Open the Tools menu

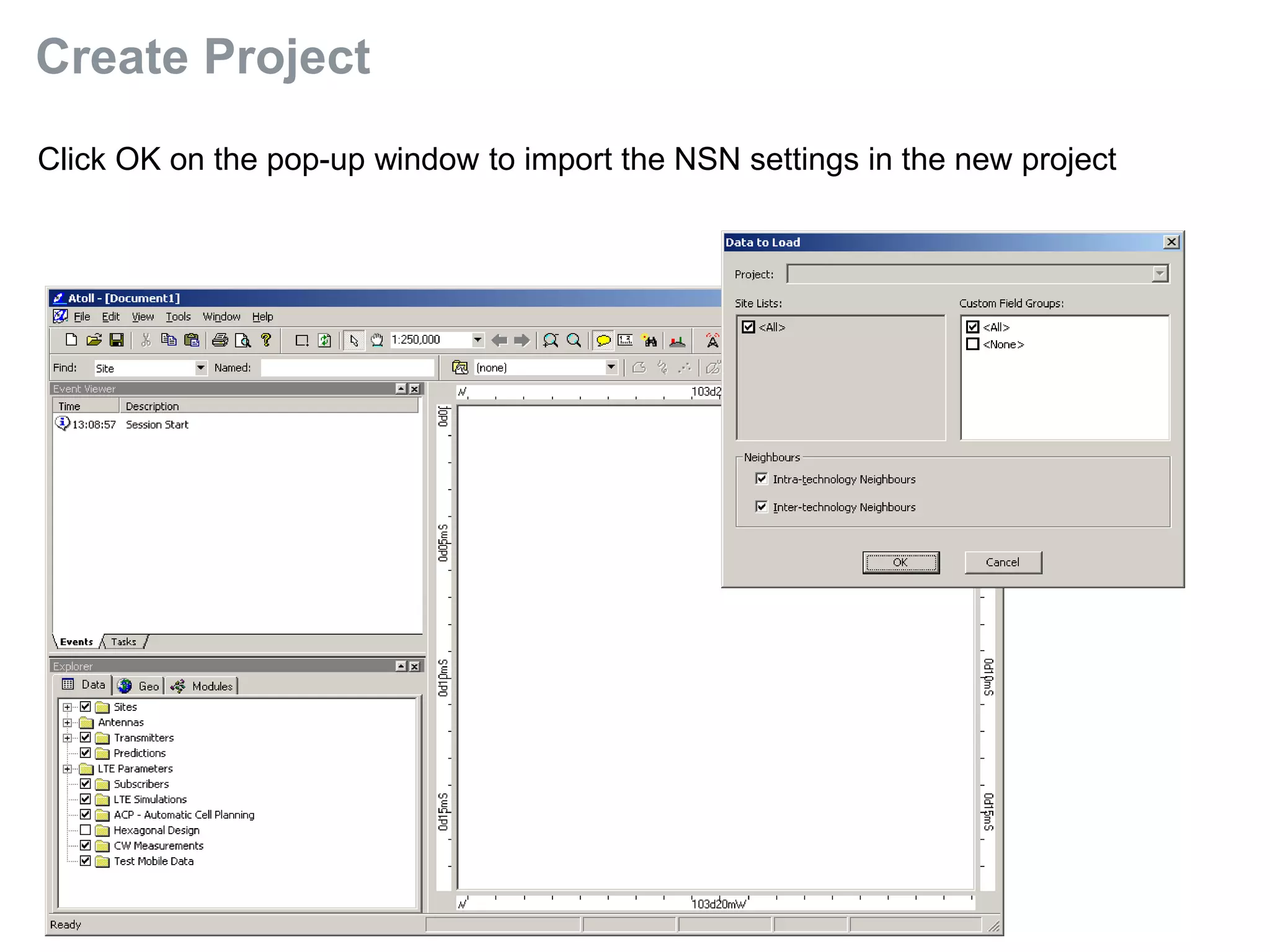coord(178,317)
